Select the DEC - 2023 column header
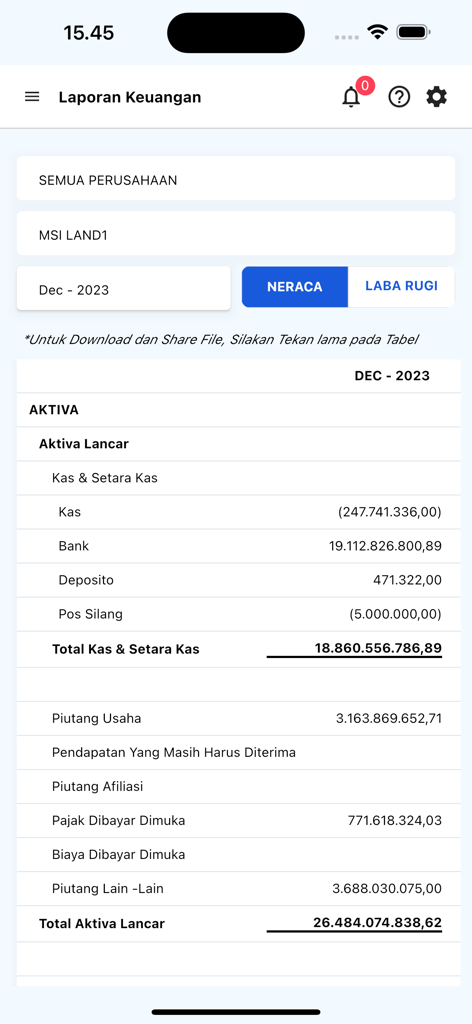 (x=392, y=376)
